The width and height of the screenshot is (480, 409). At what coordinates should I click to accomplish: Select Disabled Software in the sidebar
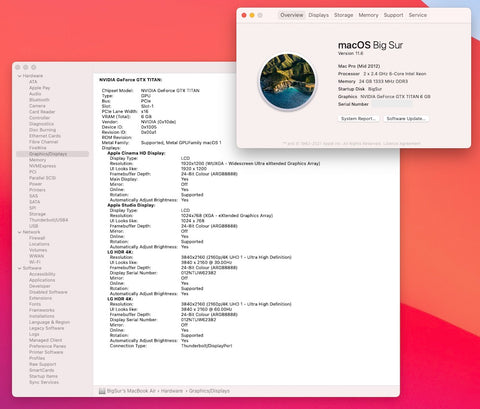(48, 292)
